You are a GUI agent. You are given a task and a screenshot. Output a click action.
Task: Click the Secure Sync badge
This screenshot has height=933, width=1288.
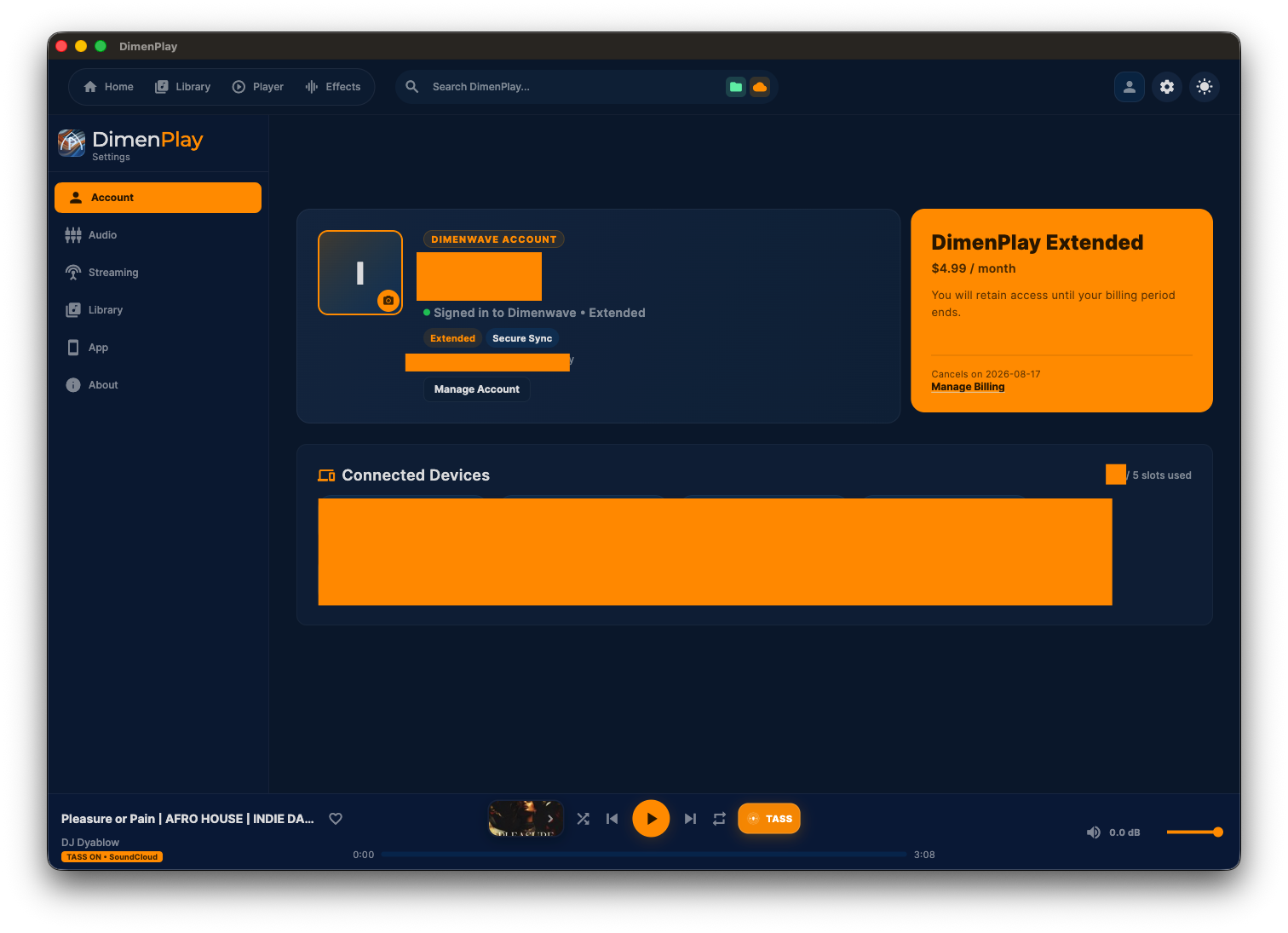click(x=522, y=338)
